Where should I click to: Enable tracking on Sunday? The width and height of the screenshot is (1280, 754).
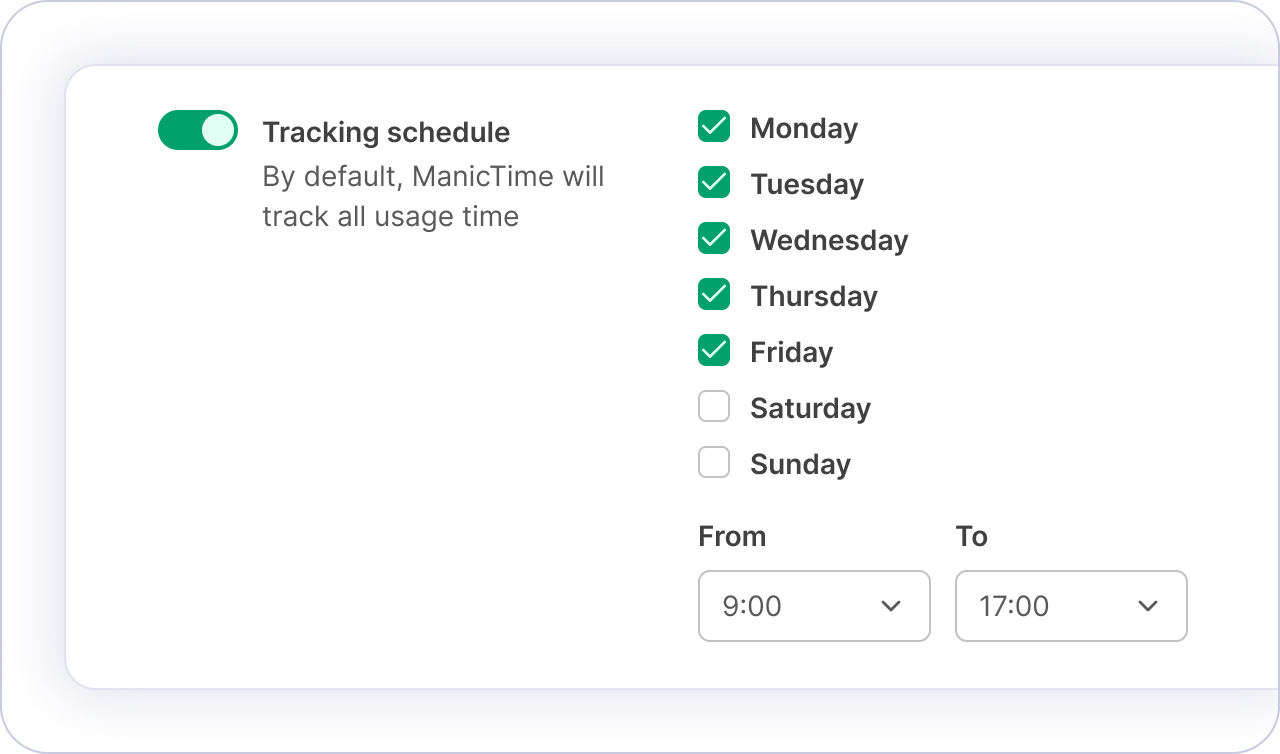point(714,463)
